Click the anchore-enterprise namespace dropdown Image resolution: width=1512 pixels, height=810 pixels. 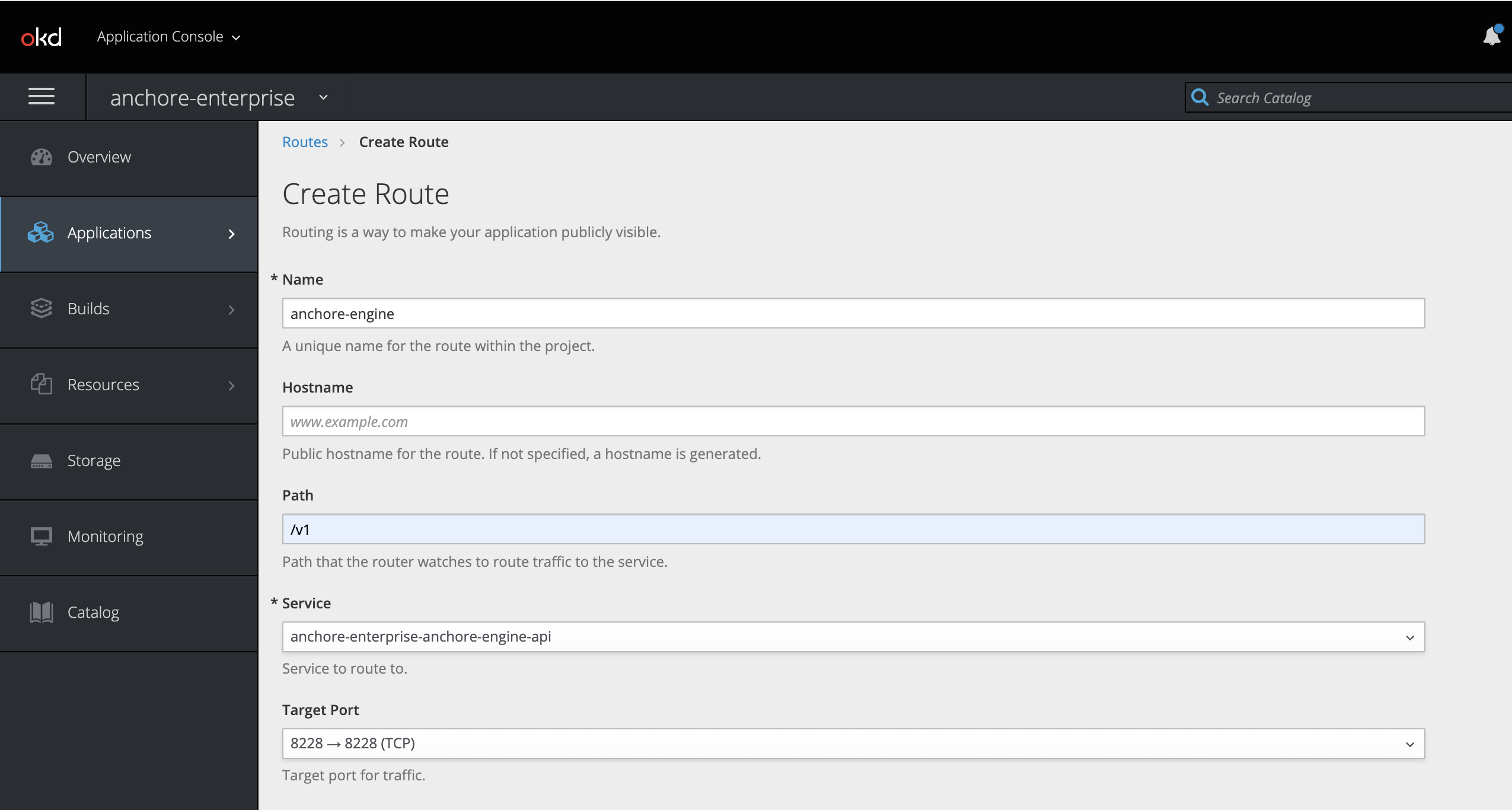click(219, 97)
